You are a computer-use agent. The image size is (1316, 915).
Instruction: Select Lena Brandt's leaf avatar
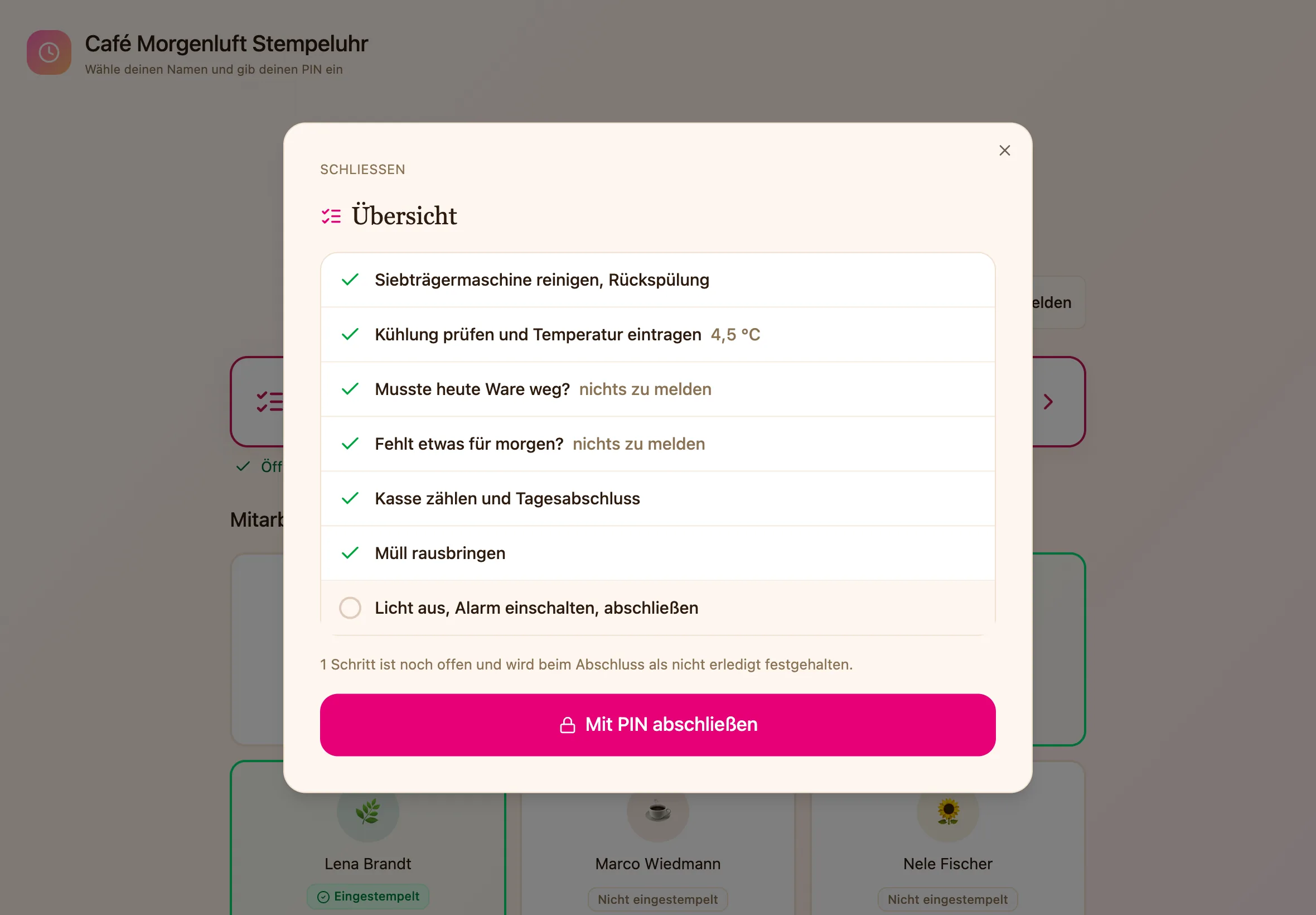[x=368, y=811]
